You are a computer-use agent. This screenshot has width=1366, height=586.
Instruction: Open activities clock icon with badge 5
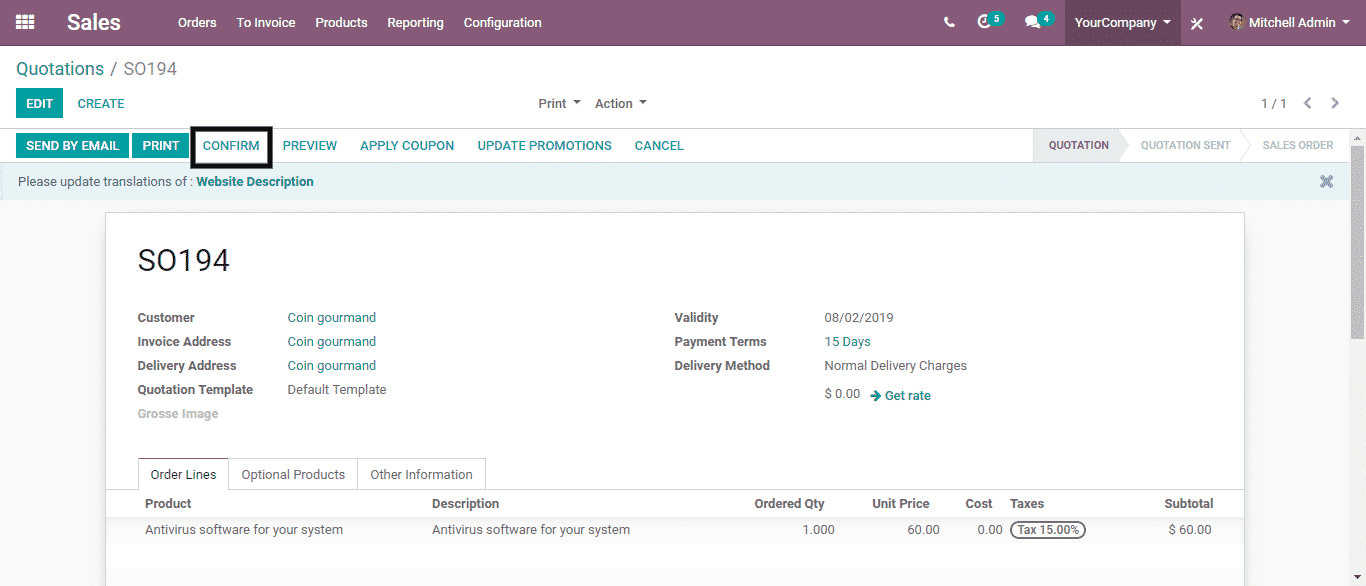pos(985,22)
